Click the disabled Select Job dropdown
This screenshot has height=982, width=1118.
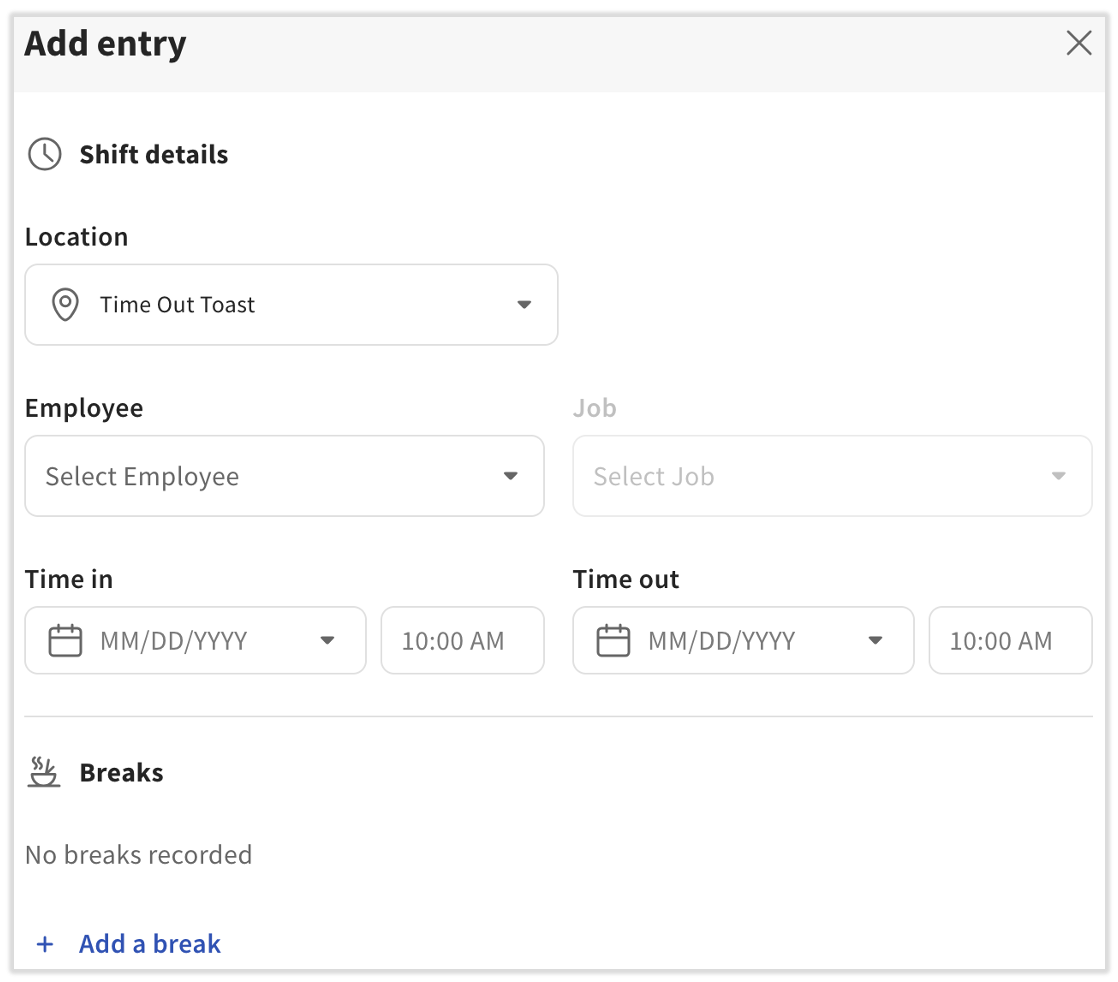click(x=833, y=476)
